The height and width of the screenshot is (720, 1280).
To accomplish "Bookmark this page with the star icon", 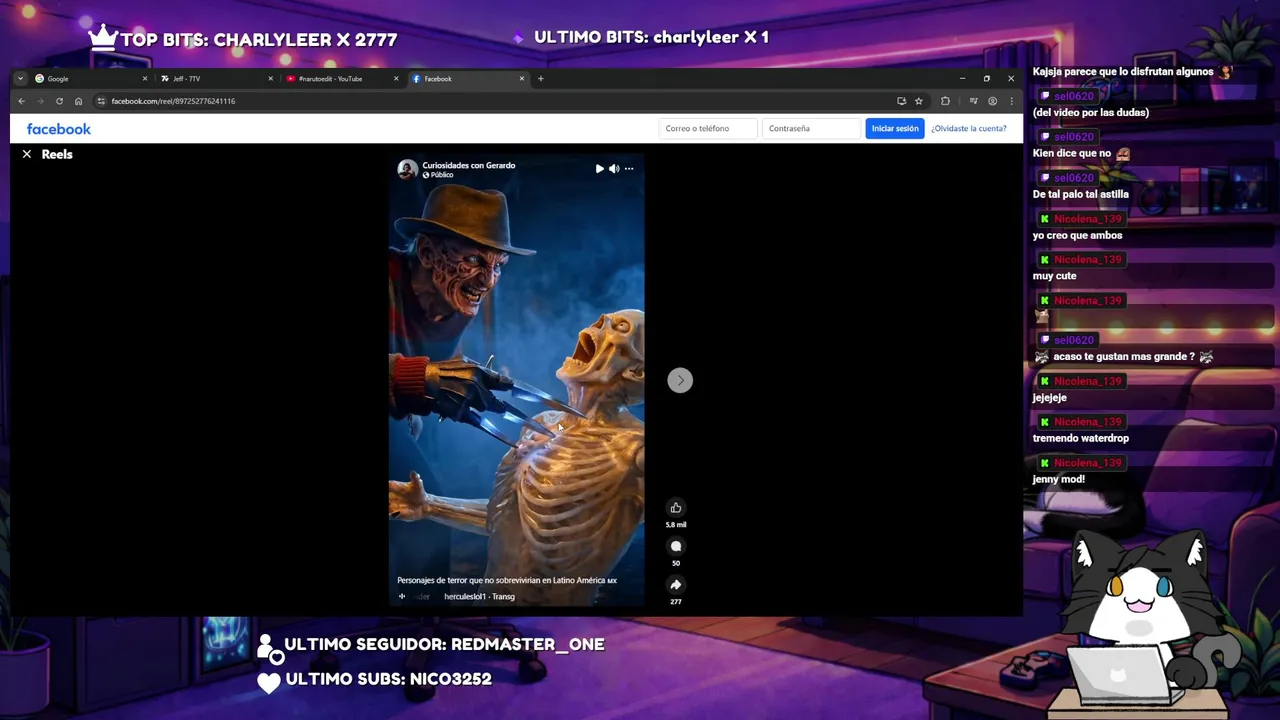I will point(919,101).
